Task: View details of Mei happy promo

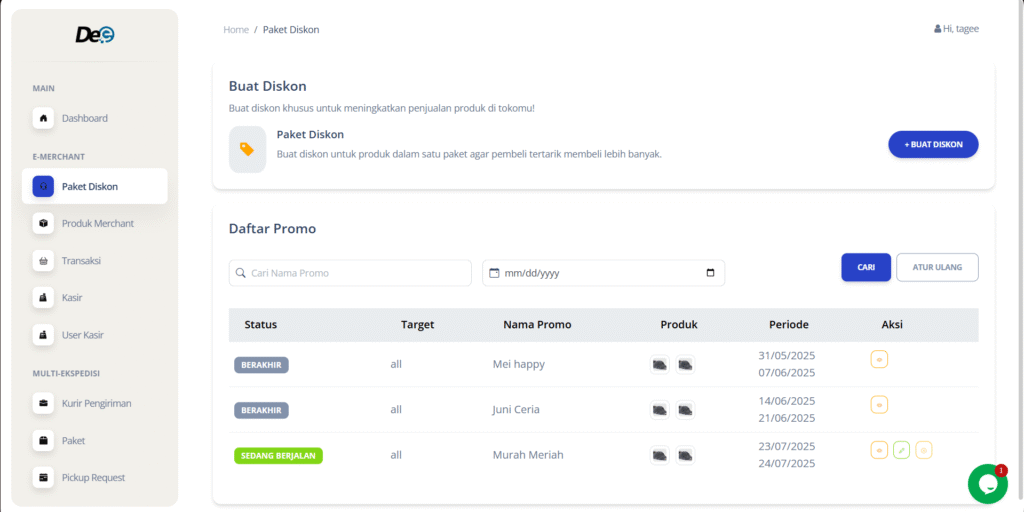Action: (x=879, y=359)
